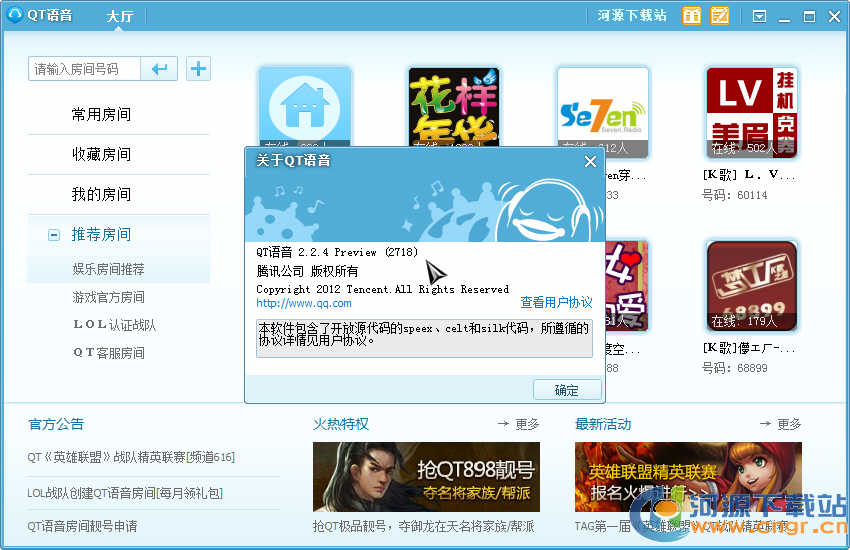Click the enter-room arrow button

coord(159,69)
